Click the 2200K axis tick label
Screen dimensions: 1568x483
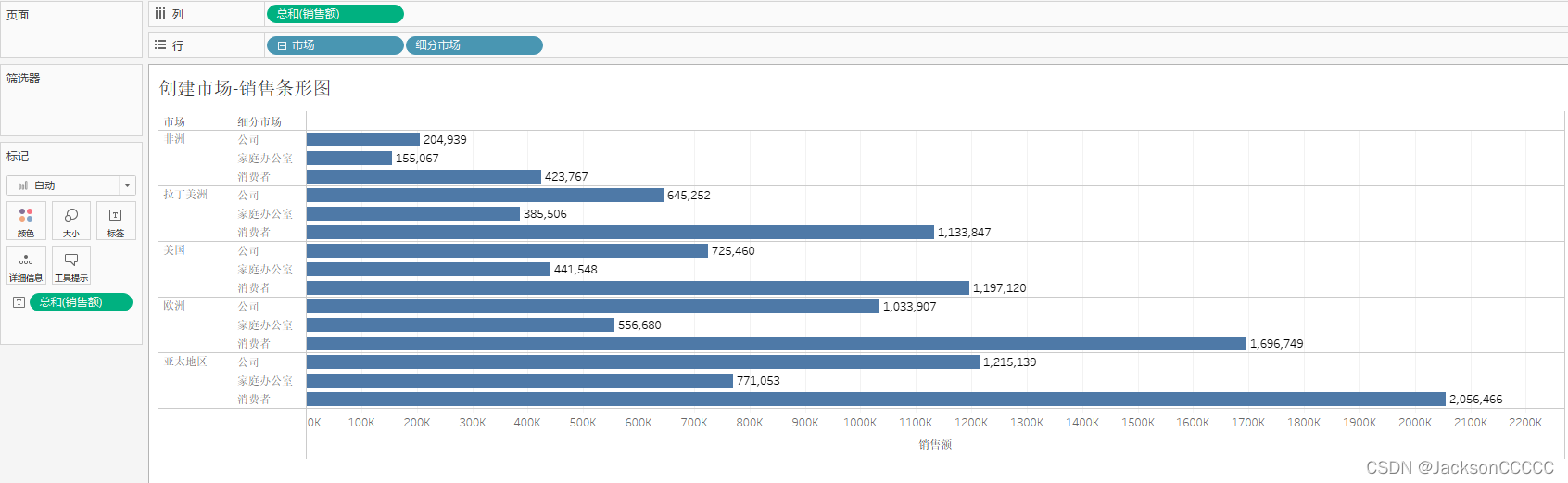click(1525, 423)
